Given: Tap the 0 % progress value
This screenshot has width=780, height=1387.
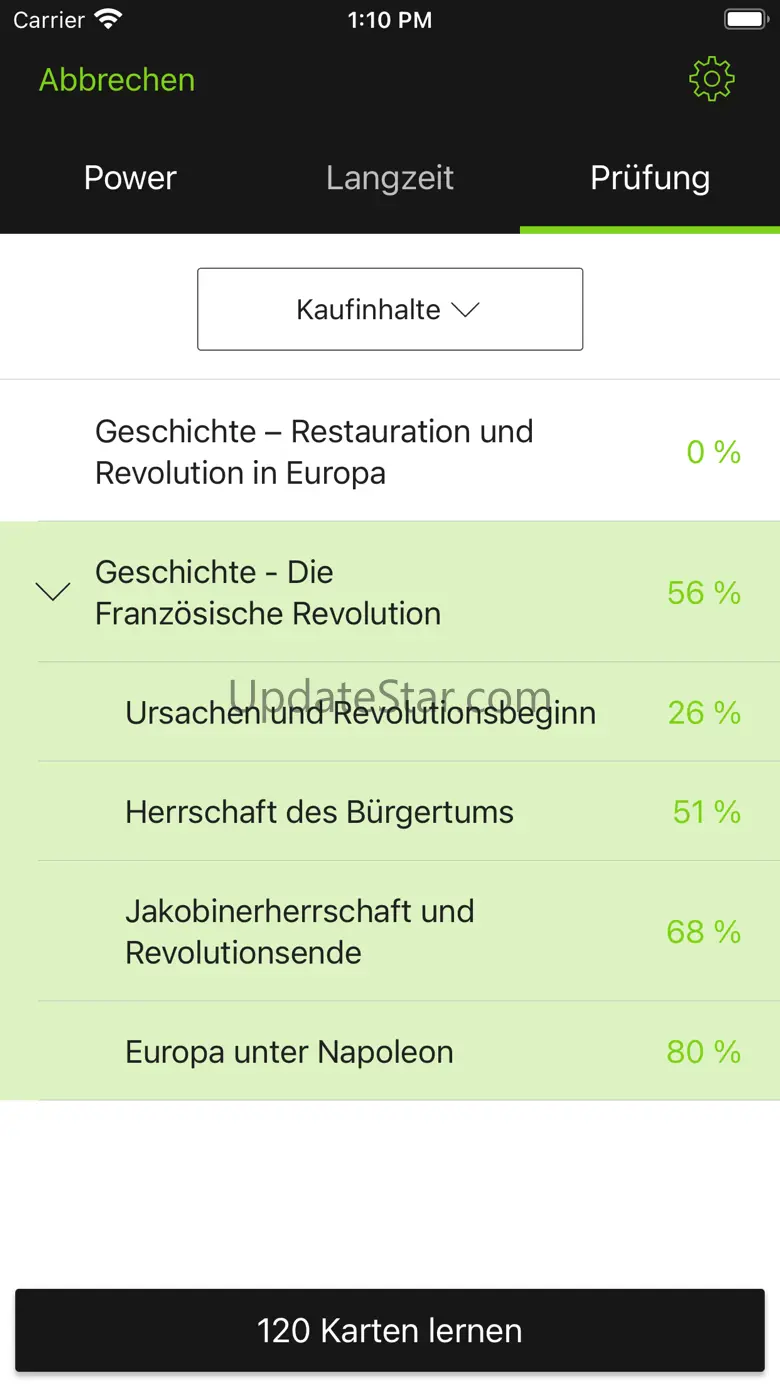Looking at the screenshot, I should [713, 452].
